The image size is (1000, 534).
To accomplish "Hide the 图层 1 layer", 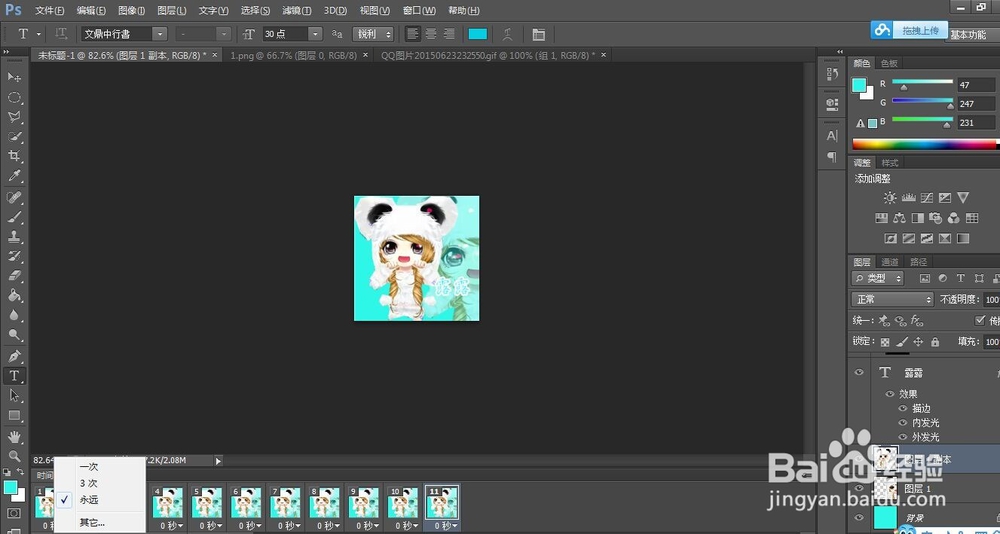I will pos(859,488).
